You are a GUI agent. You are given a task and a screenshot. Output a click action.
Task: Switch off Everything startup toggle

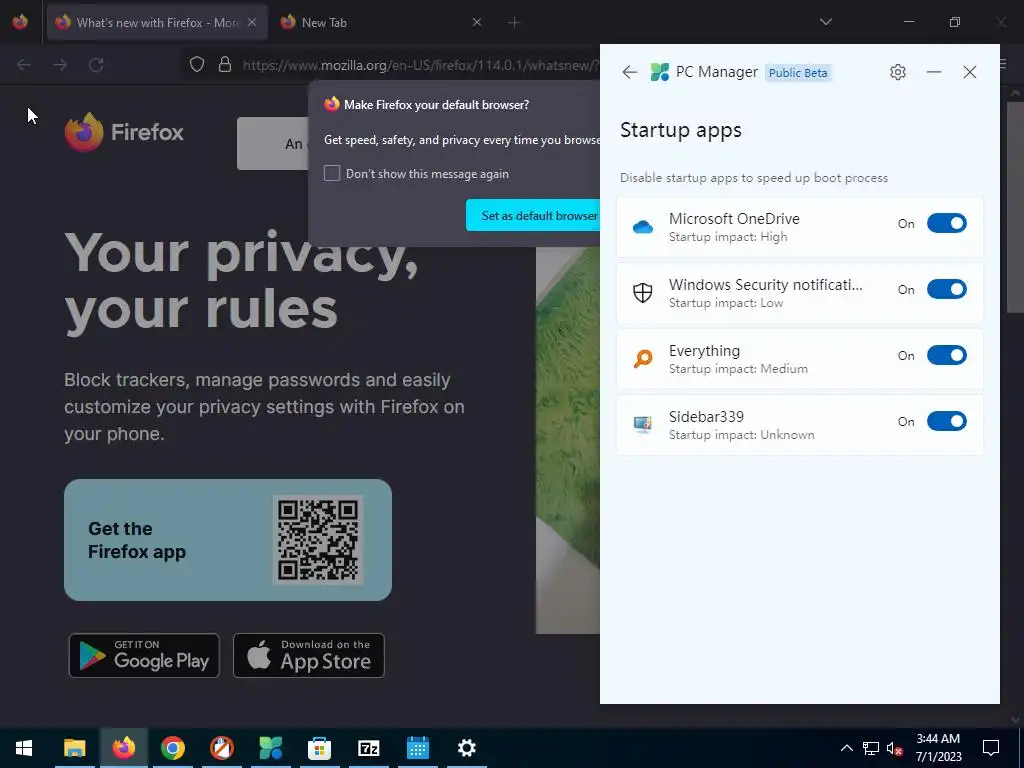click(946, 355)
